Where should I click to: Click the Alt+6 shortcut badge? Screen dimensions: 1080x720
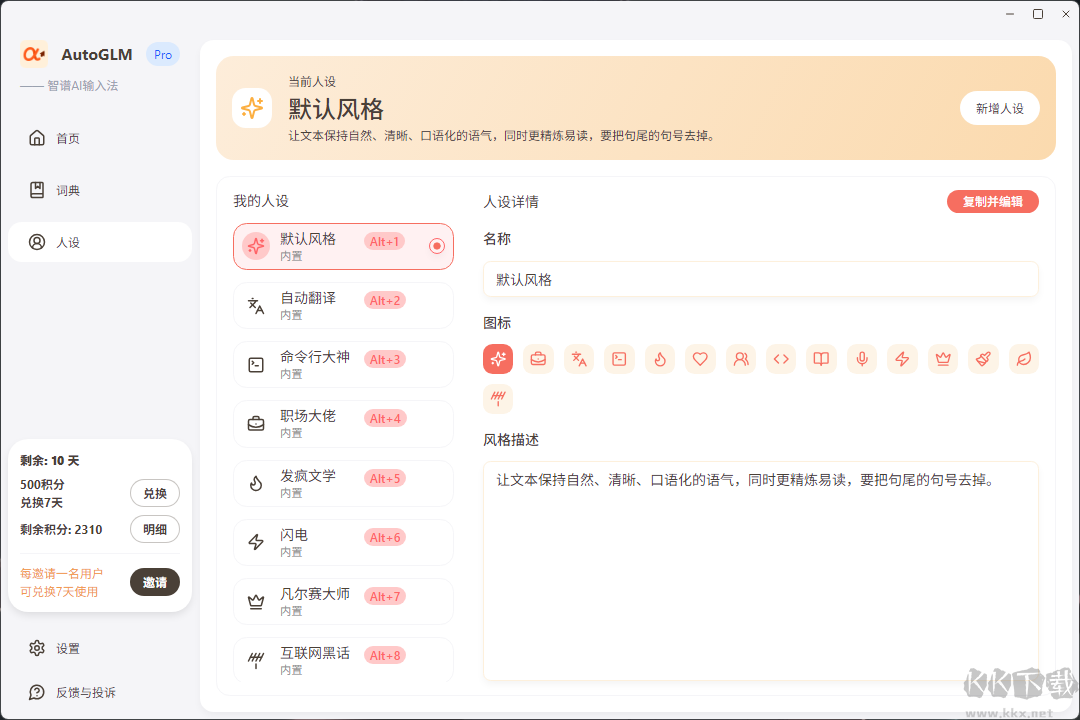click(x=384, y=537)
